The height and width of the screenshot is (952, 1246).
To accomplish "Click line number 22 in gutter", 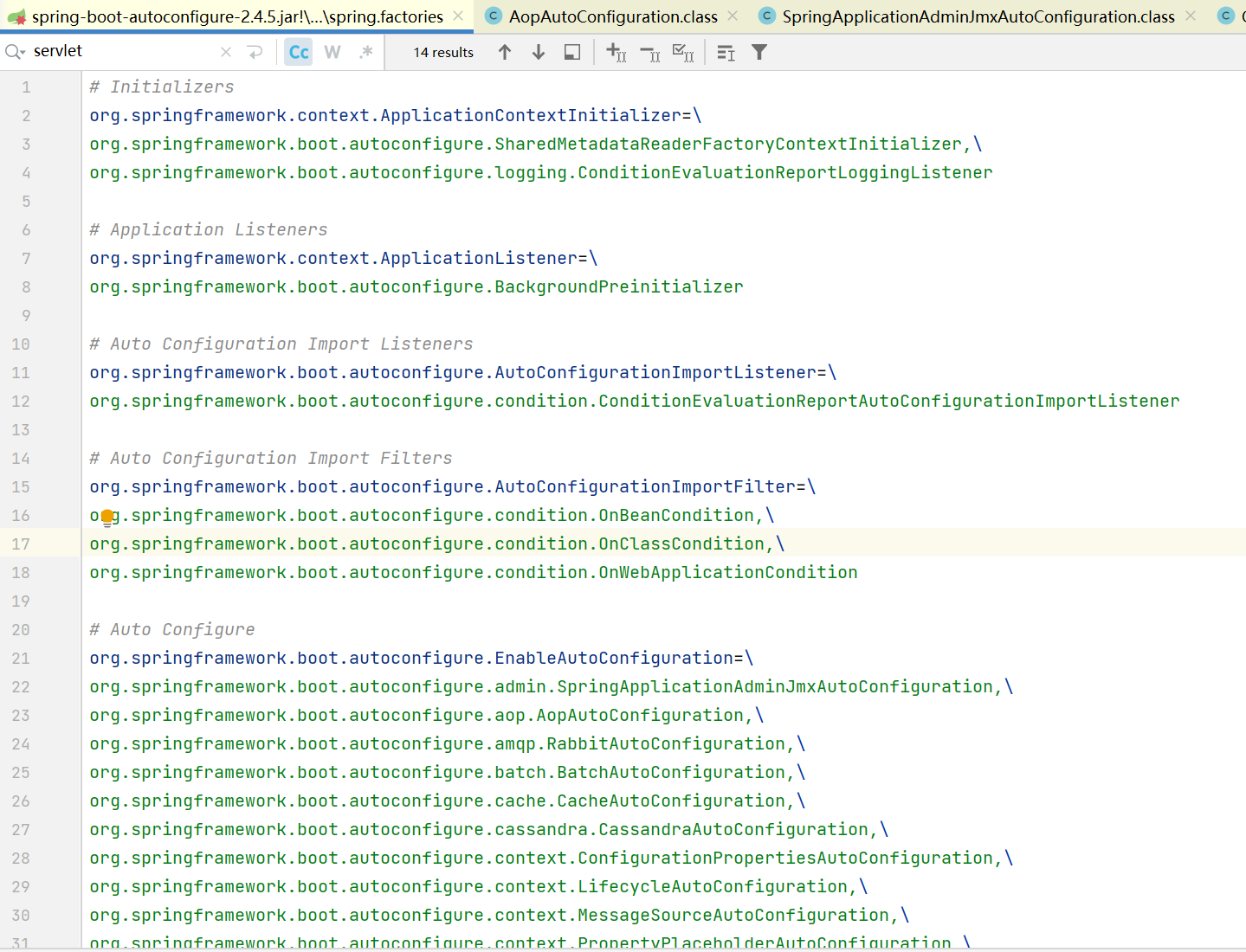I will 21,687.
